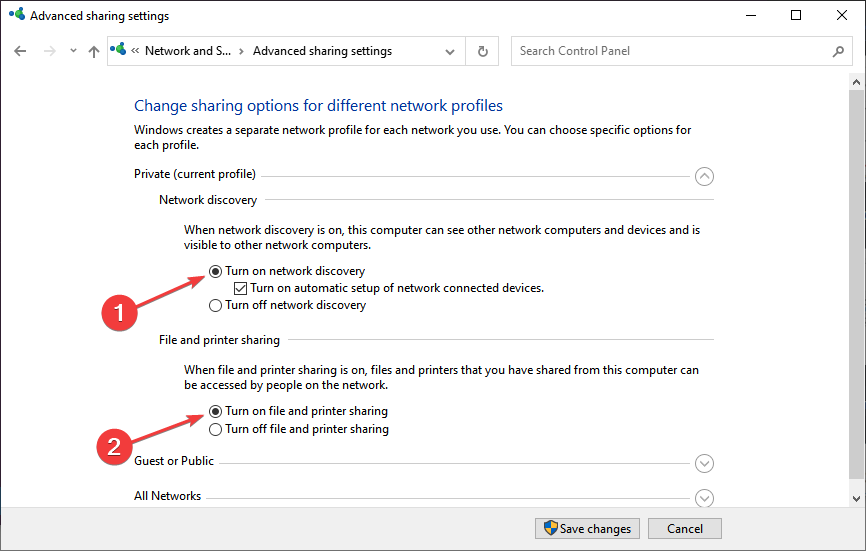Expand the Guest or Public section
866x551 pixels.
coord(704,463)
